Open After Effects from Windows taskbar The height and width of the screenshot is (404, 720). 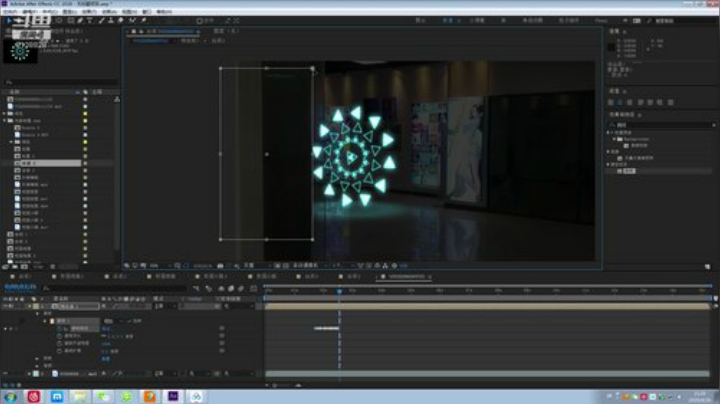pos(173,396)
